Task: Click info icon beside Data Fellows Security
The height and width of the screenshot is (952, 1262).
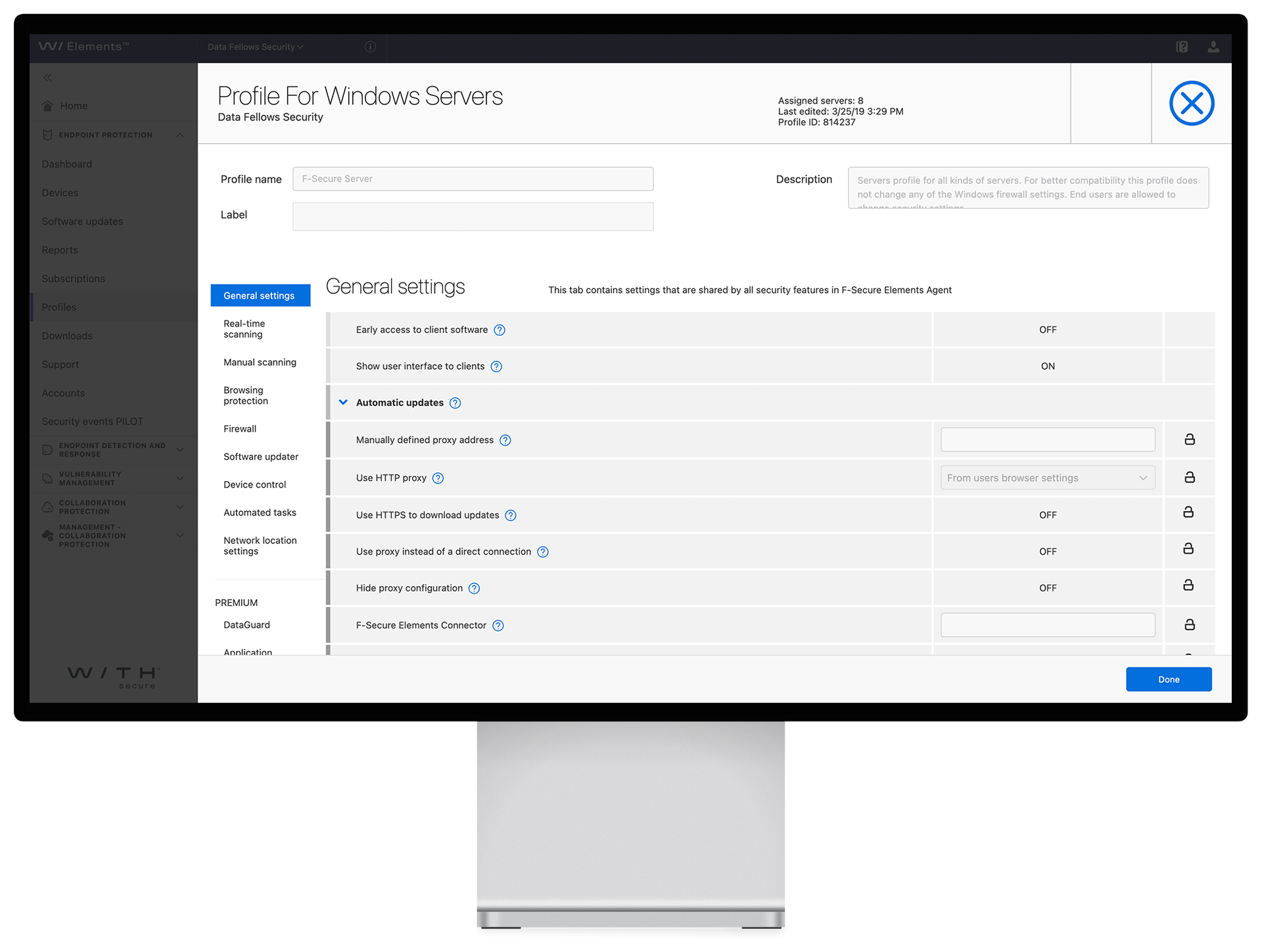Action: [369, 47]
